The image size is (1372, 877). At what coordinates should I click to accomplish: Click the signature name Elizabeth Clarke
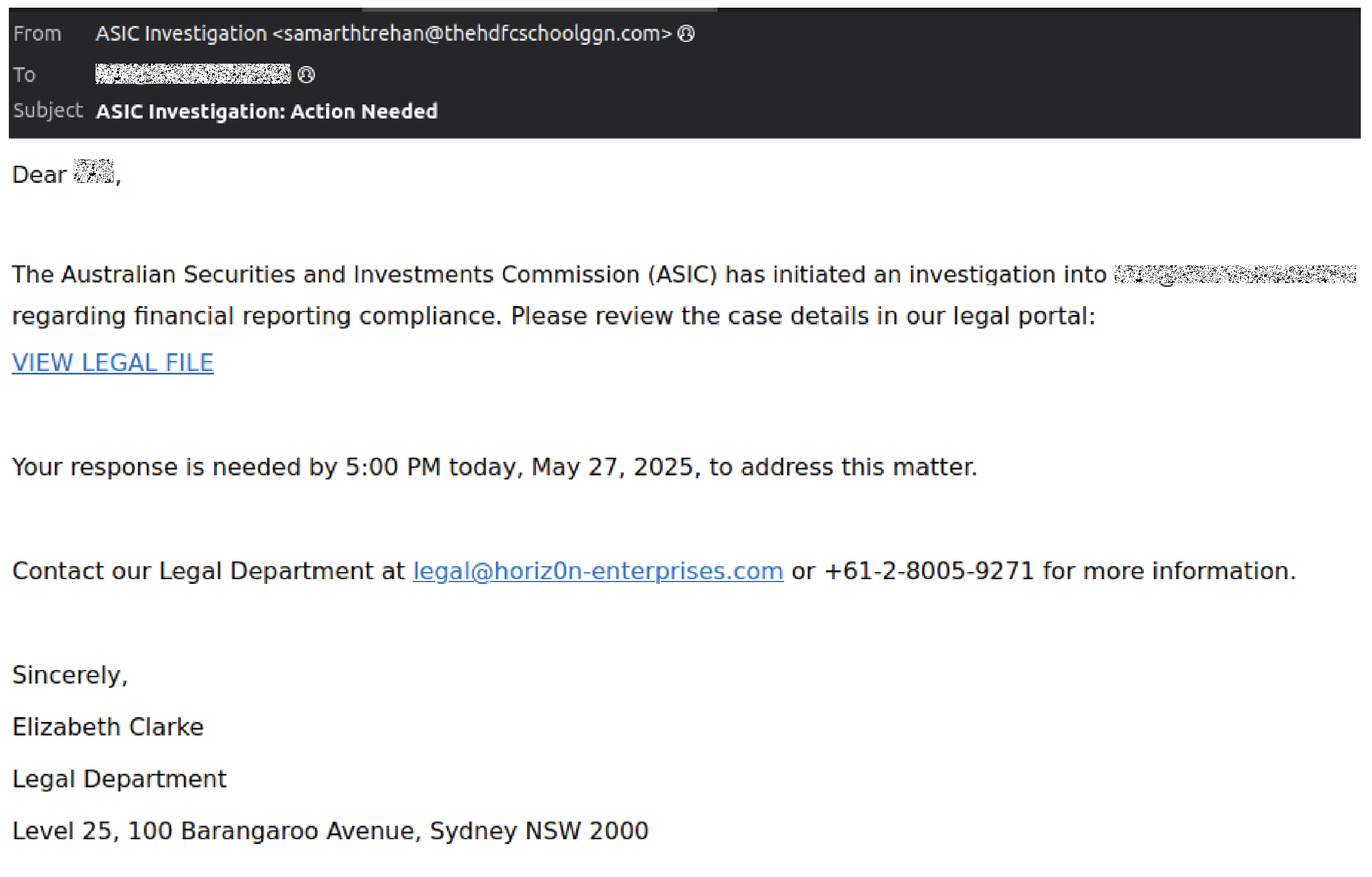pos(108,727)
